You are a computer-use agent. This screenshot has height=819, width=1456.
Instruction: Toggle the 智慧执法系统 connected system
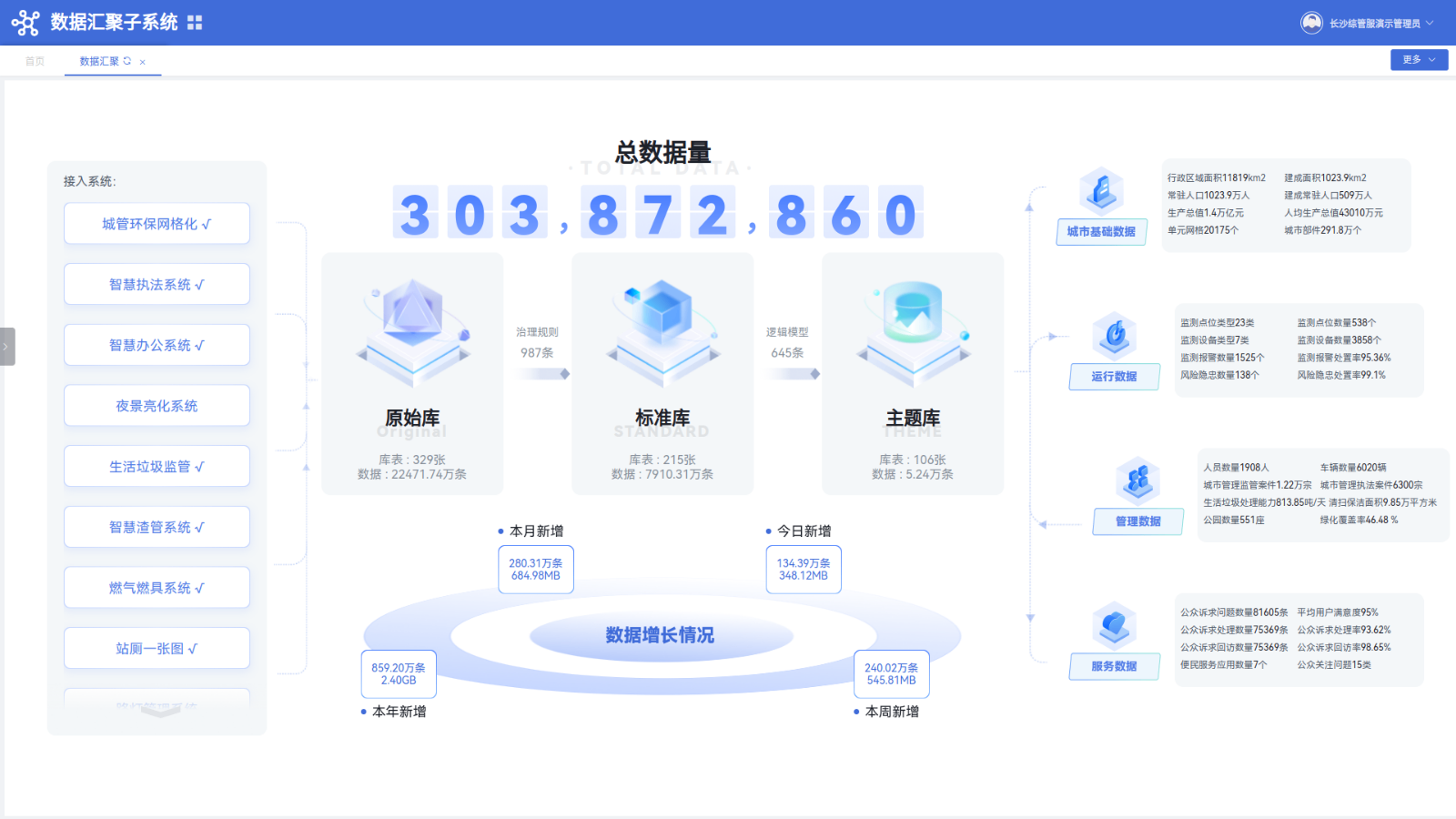(157, 285)
